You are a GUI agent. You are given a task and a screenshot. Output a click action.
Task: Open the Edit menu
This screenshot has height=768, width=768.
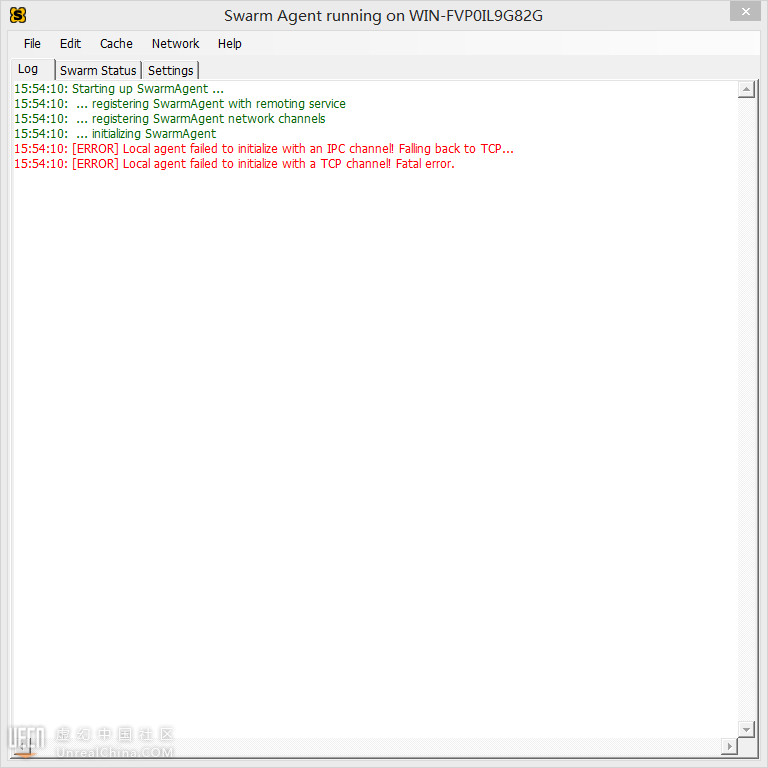click(x=70, y=44)
